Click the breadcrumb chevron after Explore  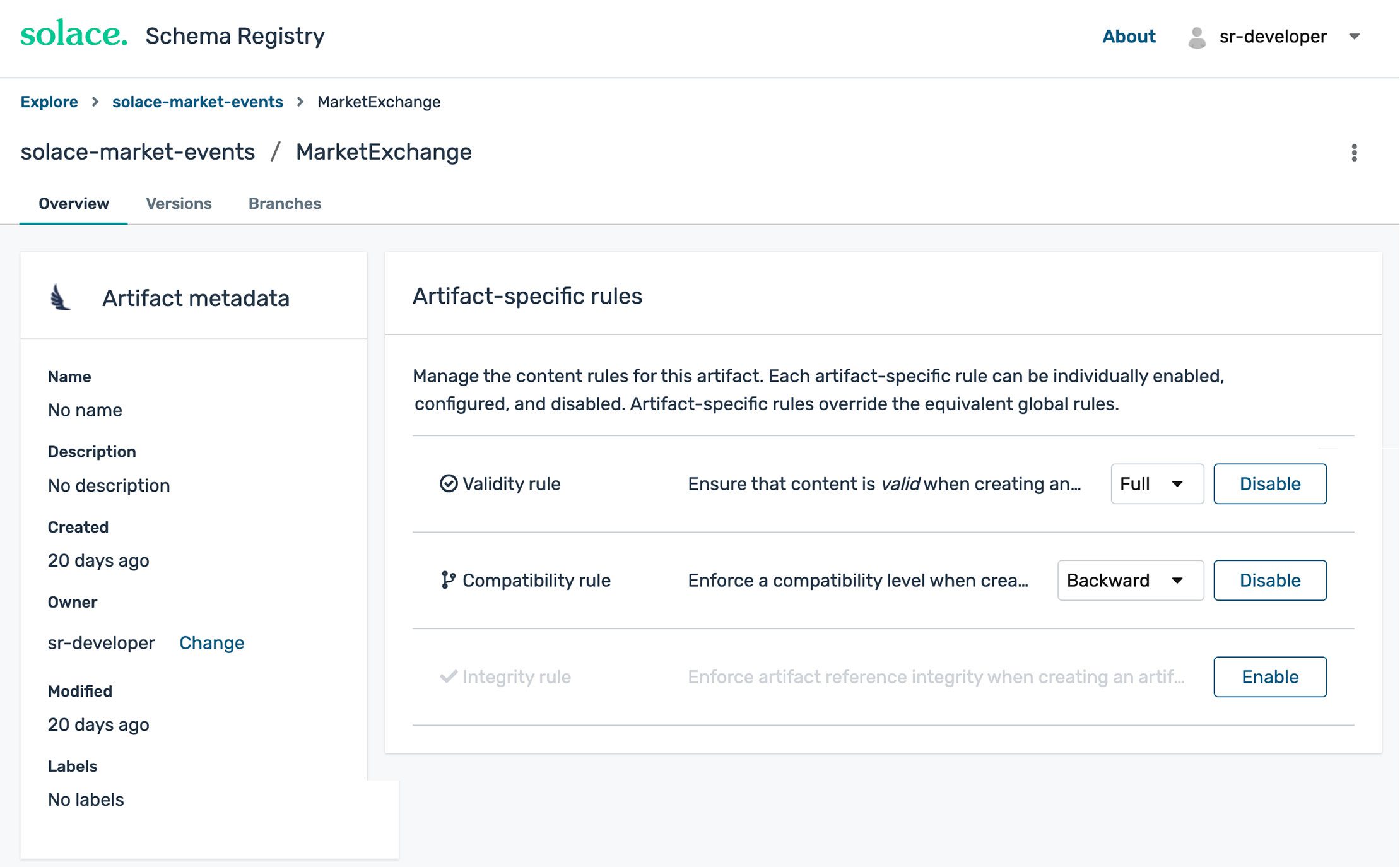point(95,102)
